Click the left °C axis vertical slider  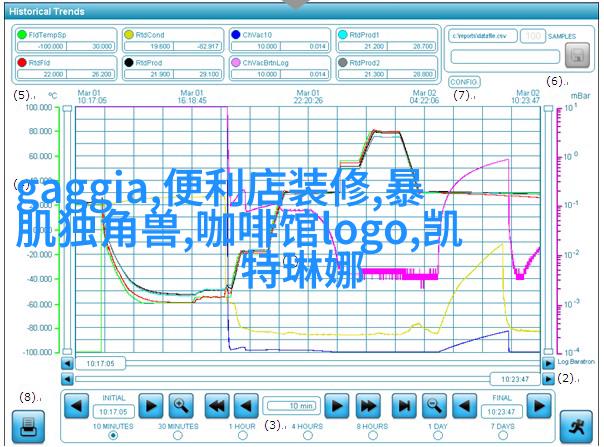tap(67, 230)
